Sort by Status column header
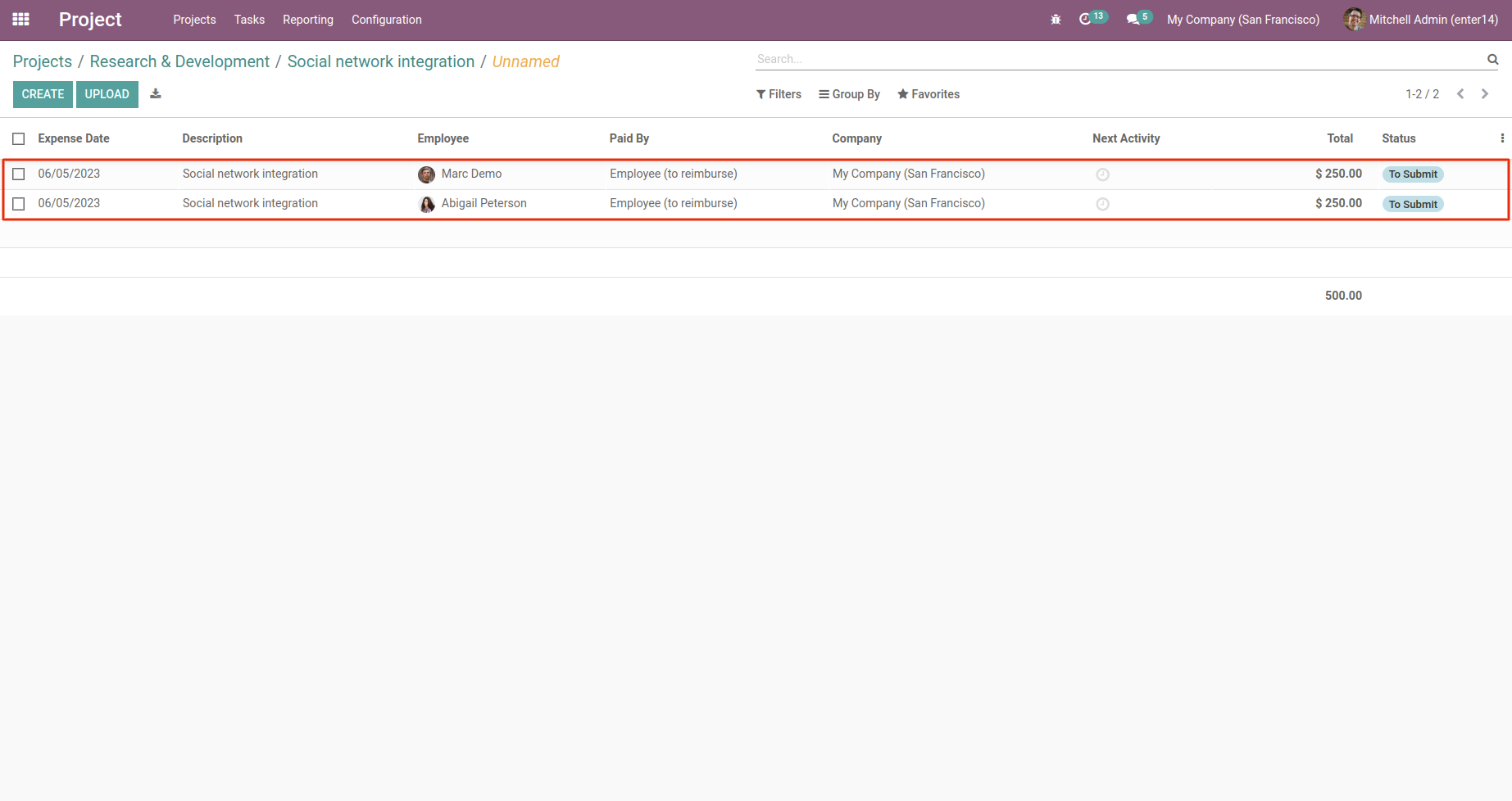This screenshot has width=1512, height=801. click(x=1399, y=138)
